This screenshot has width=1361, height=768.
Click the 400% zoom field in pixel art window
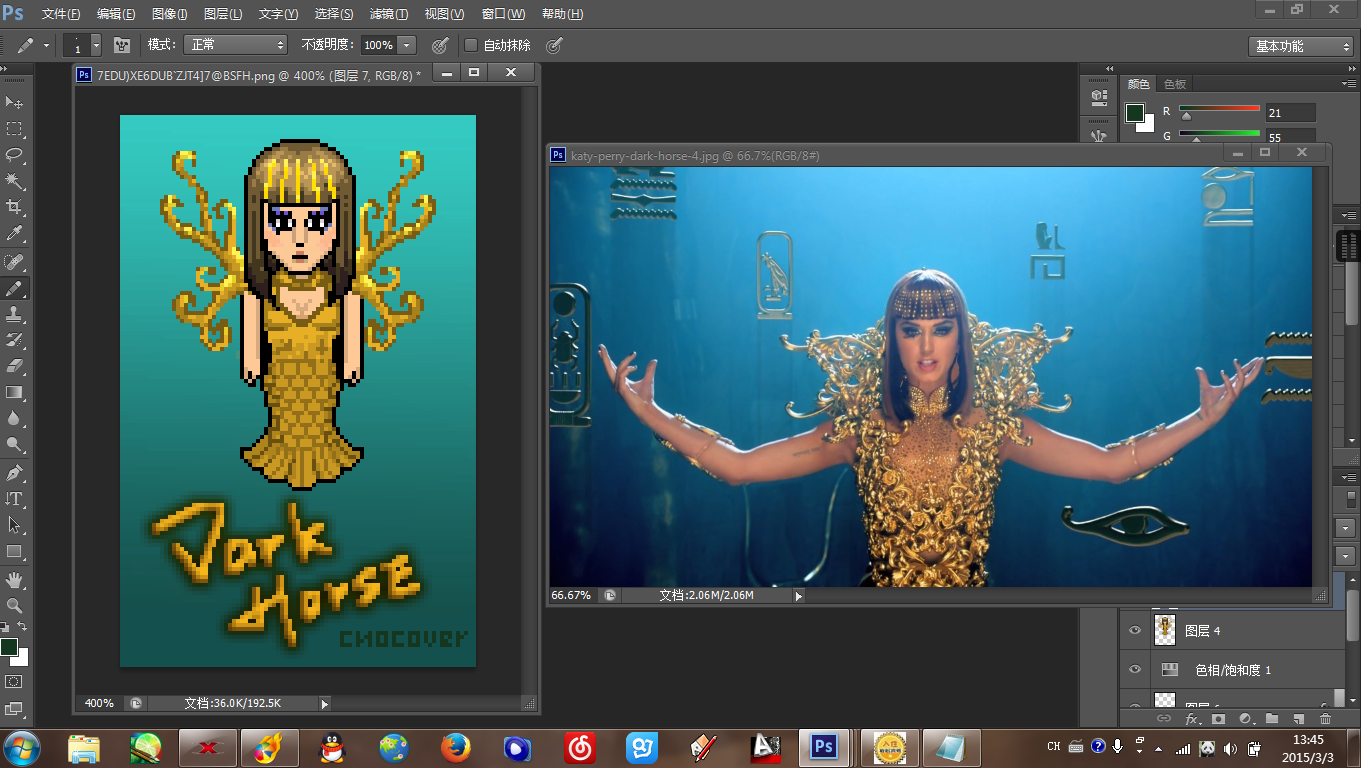tap(99, 704)
